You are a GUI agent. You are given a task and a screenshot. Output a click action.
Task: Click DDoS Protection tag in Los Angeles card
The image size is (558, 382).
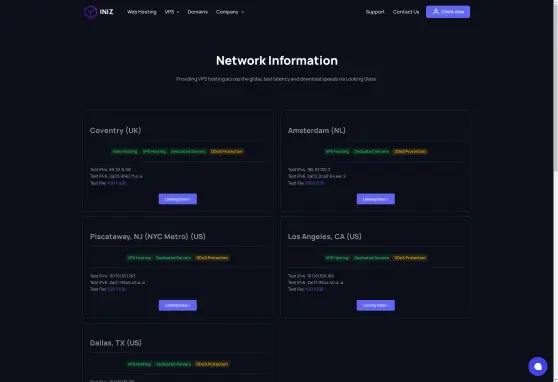410,258
